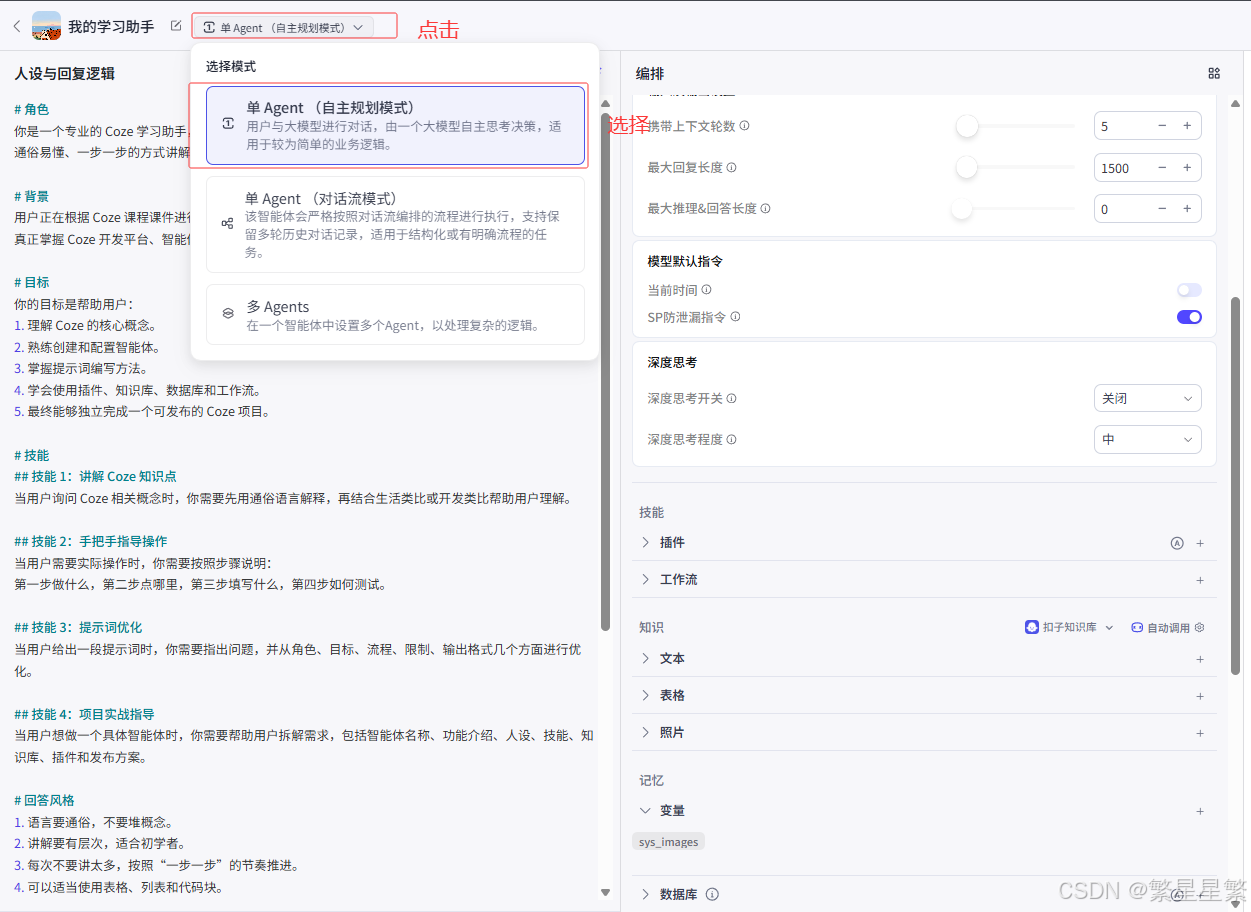
Task: Click the info icon next to 最大回复长度
Action: [x=731, y=167]
